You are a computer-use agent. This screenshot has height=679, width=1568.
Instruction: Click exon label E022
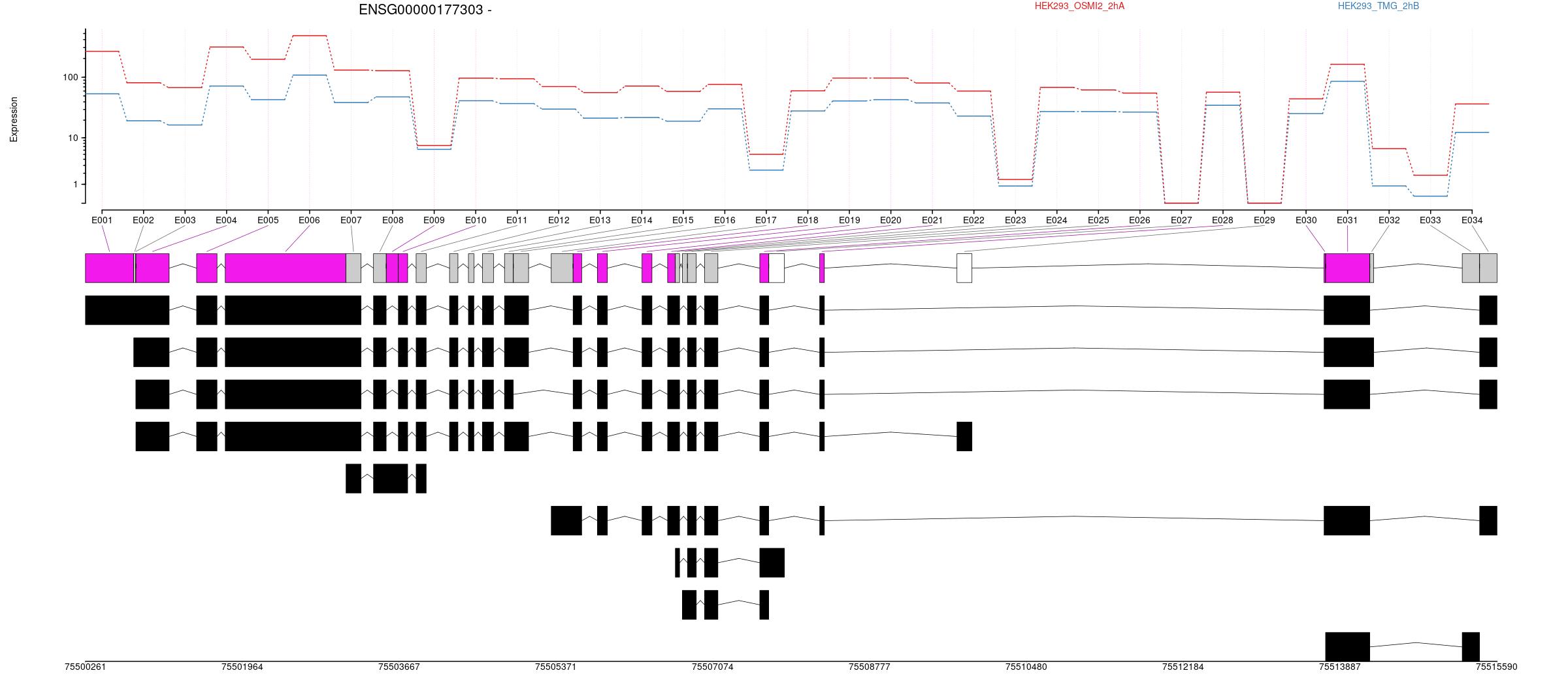tap(973, 220)
